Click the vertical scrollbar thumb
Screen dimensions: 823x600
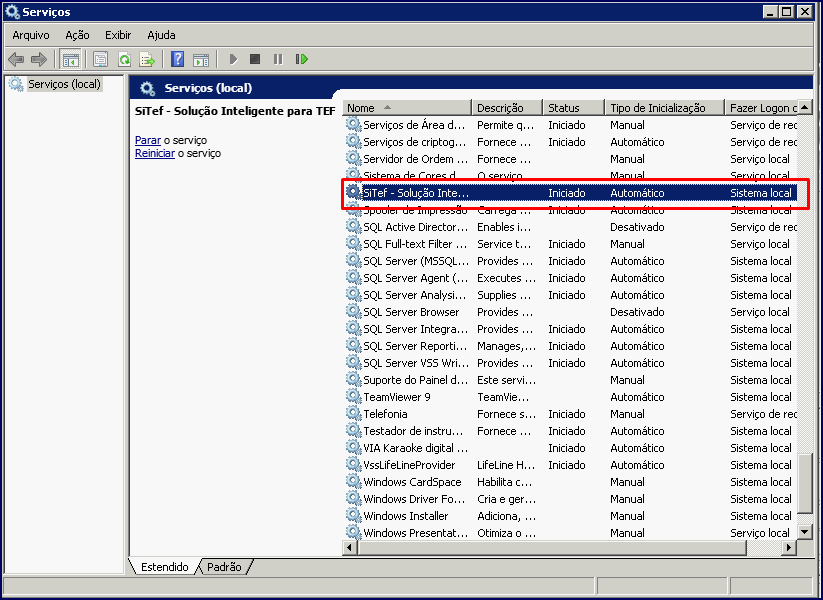[x=805, y=483]
